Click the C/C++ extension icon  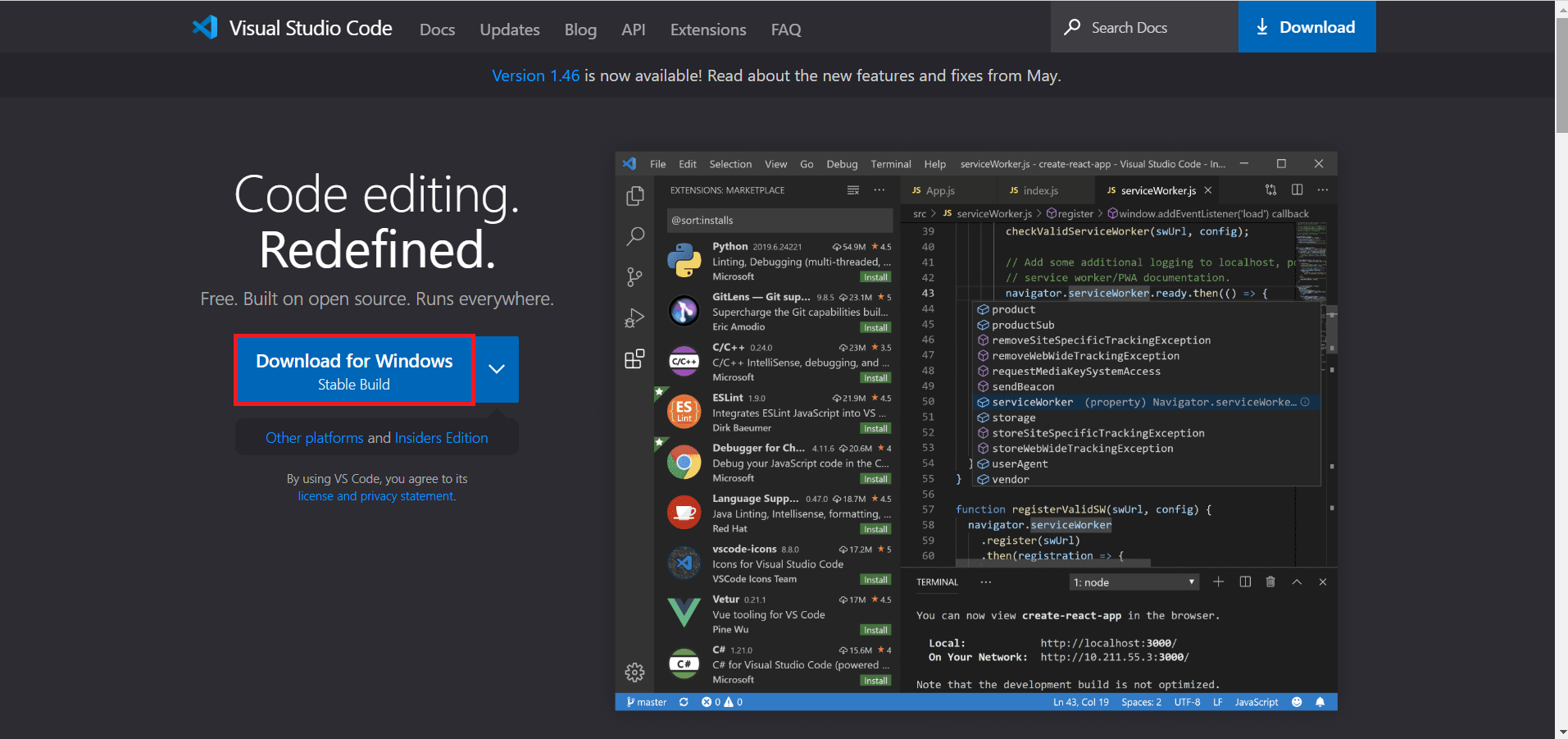click(684, 362)
